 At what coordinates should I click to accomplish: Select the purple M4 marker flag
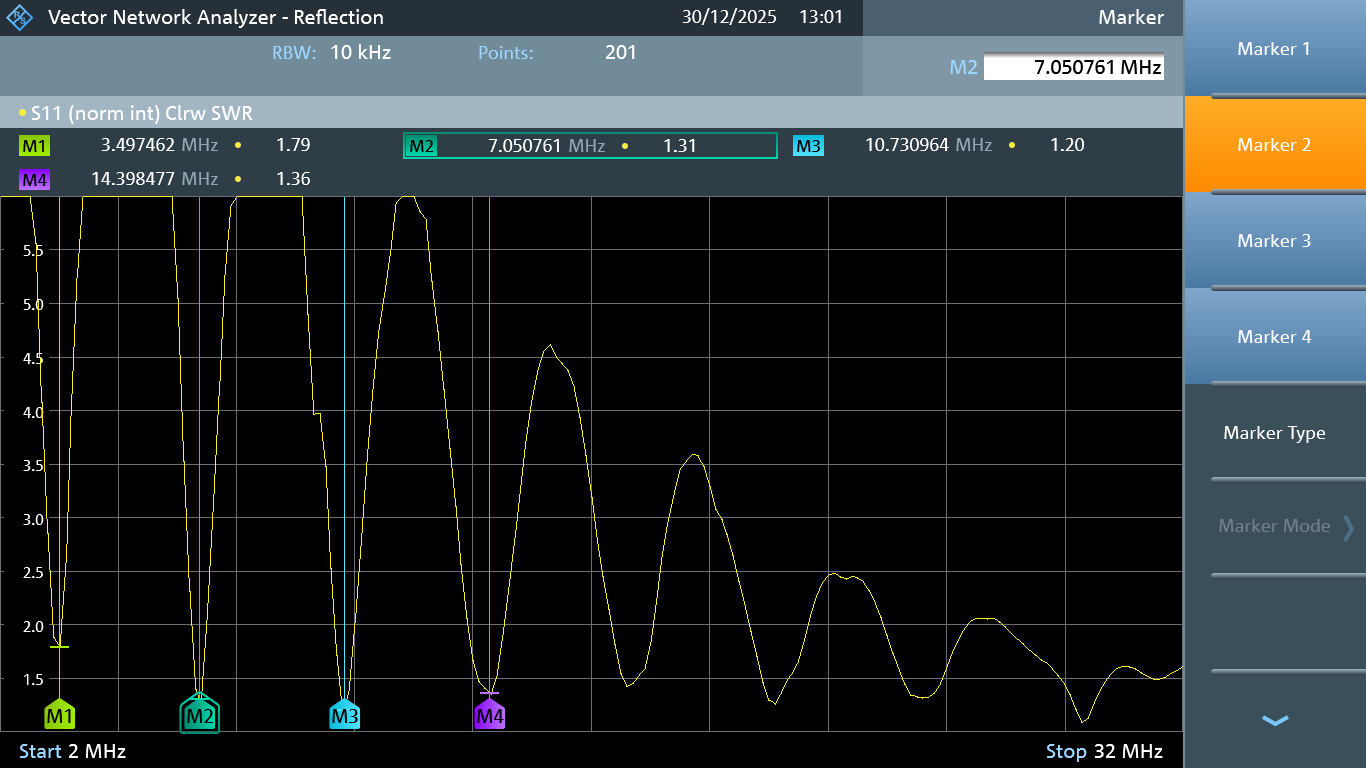[489, 715]
